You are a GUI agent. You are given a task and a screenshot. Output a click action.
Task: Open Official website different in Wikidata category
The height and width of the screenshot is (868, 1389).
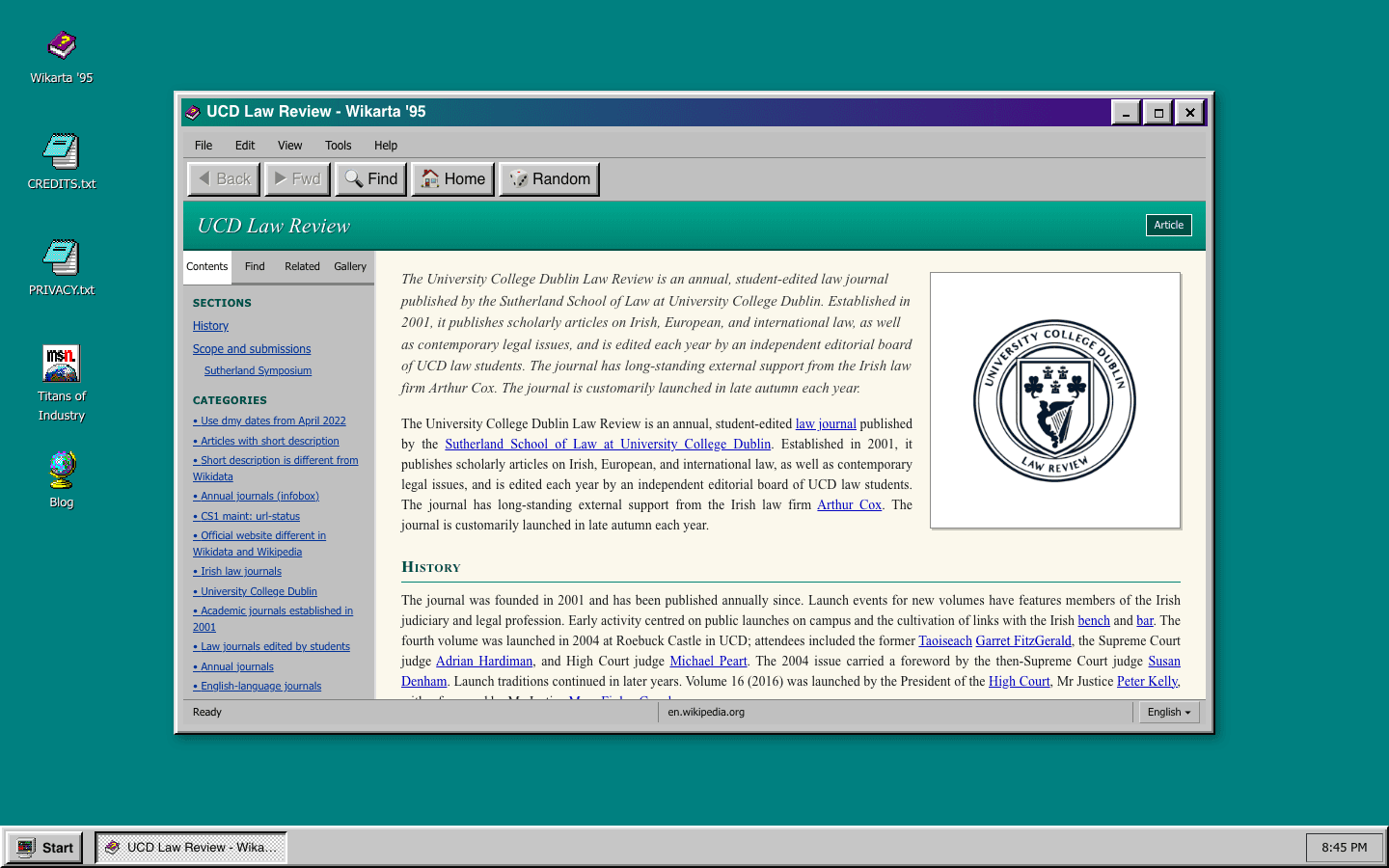pyautogui.click(x=259, y=544)
